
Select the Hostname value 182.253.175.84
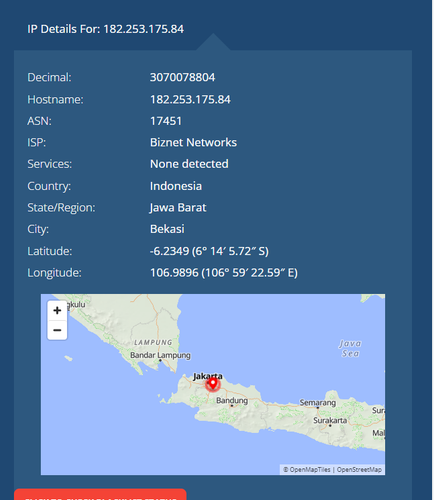[190, 99]
